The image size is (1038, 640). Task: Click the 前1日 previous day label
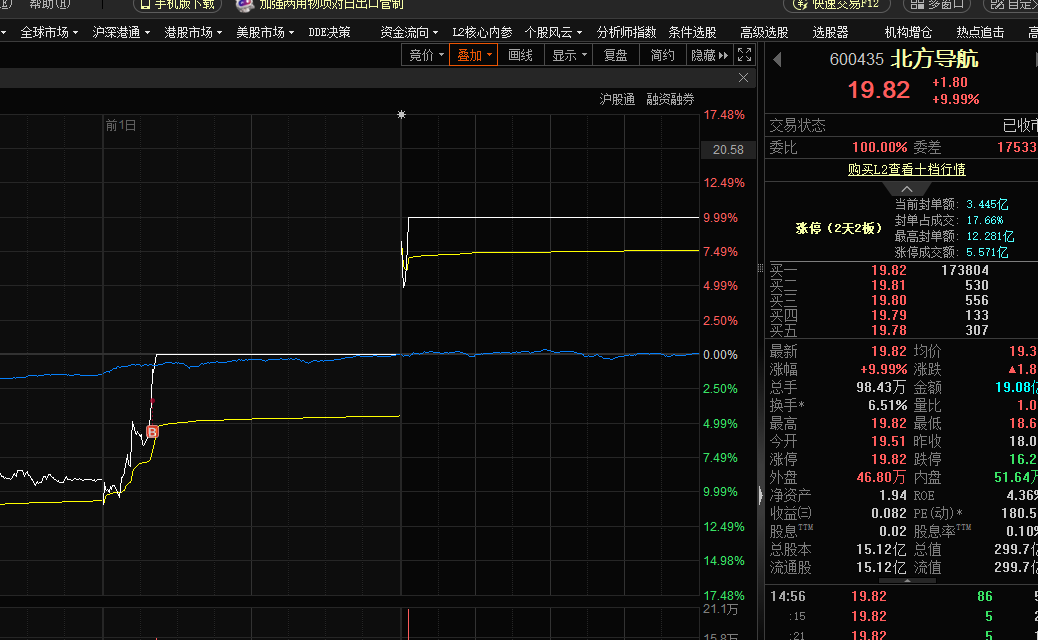click(120, 125)
